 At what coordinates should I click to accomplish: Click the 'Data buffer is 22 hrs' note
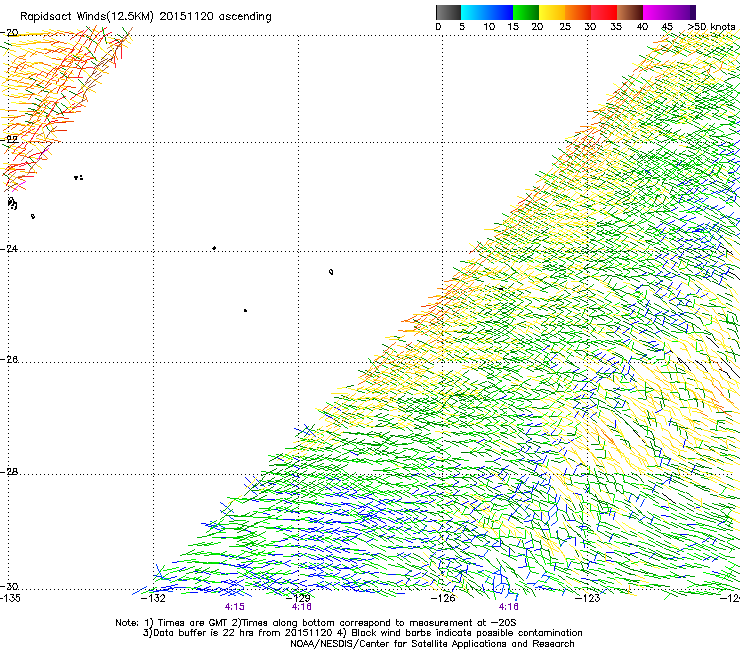[202, 633]
